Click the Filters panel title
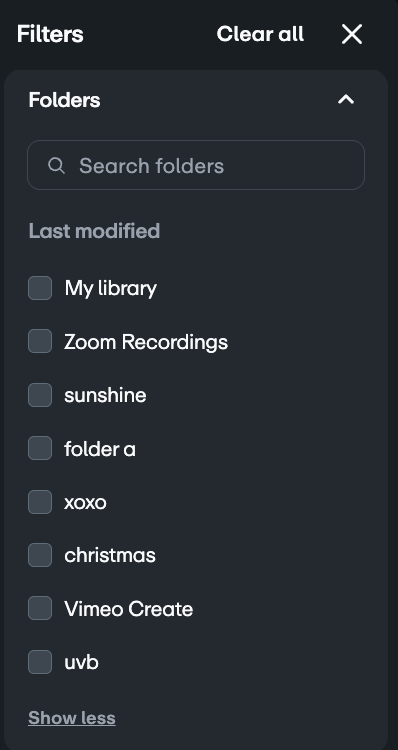This screenshot has width=398, height=750. 50,34
